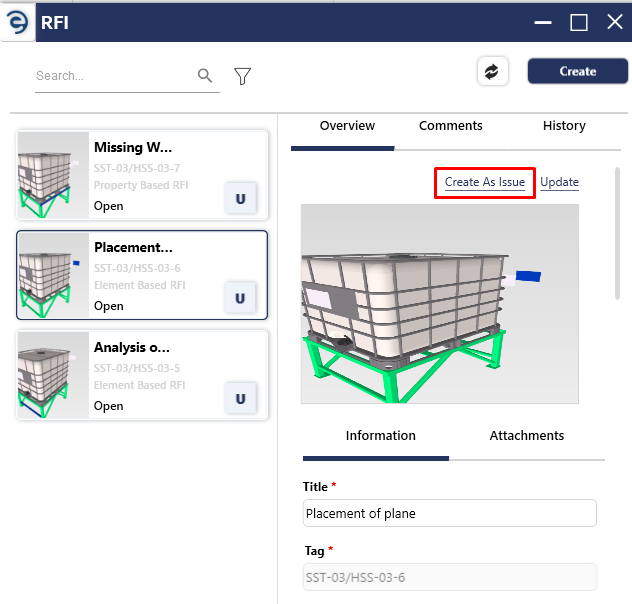Click the search magnifier icon
Image resolution: width=632 pixels, height=604 pixels.
(205, 75)
